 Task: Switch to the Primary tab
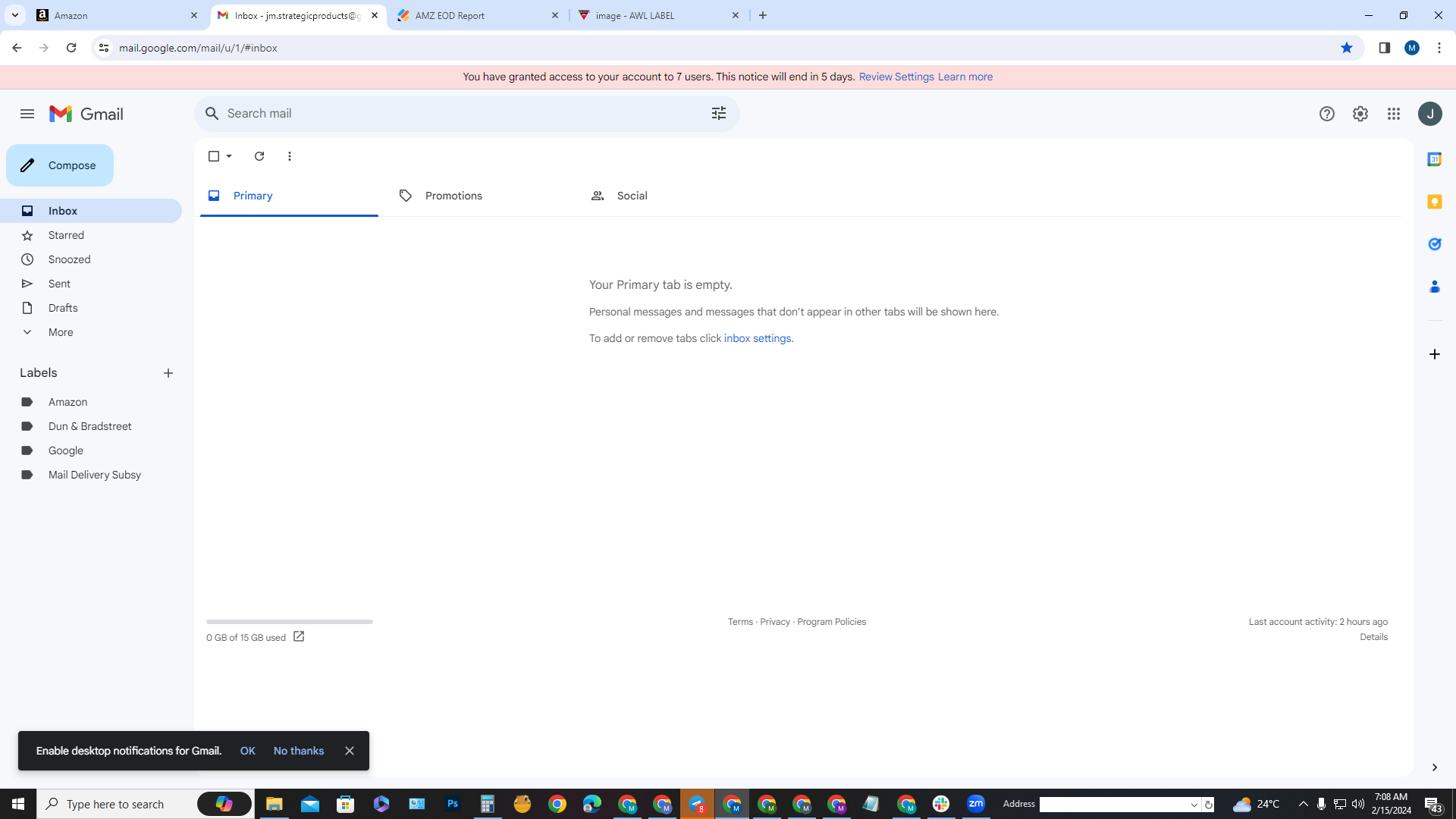point(289,196)
